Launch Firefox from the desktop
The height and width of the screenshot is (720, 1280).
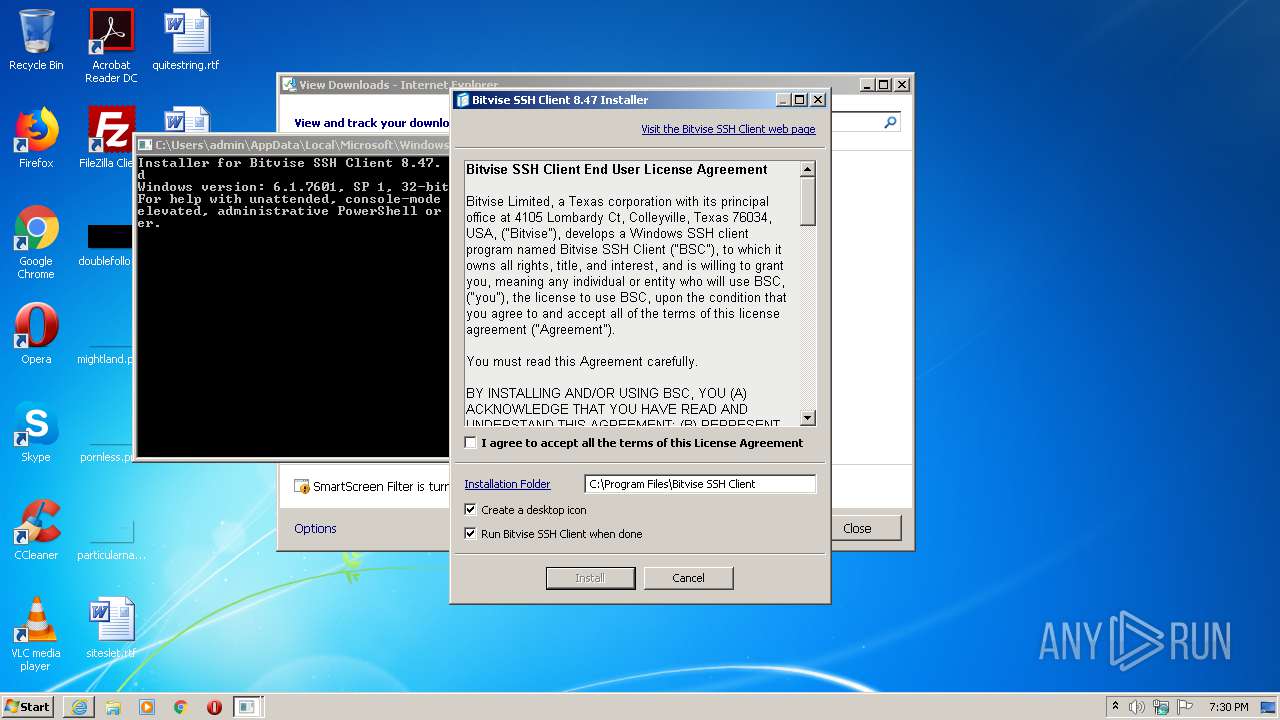[36, 138]
